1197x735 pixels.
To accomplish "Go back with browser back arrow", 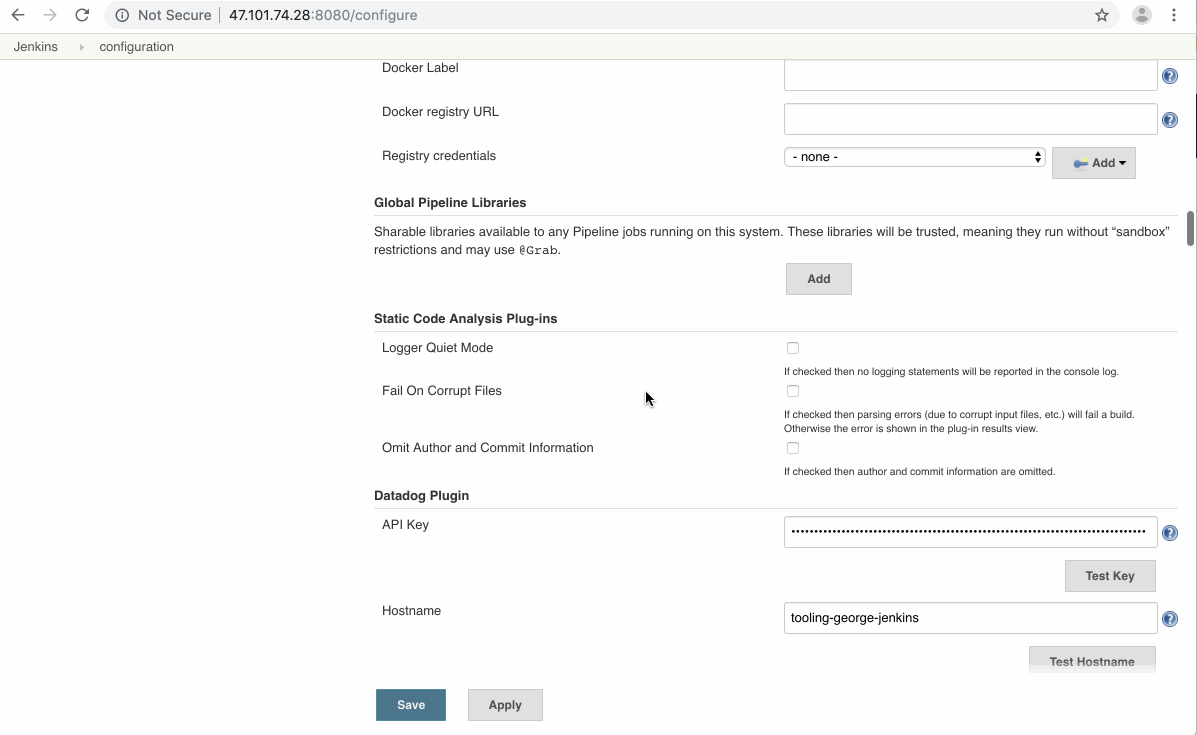I will point(18,15).
